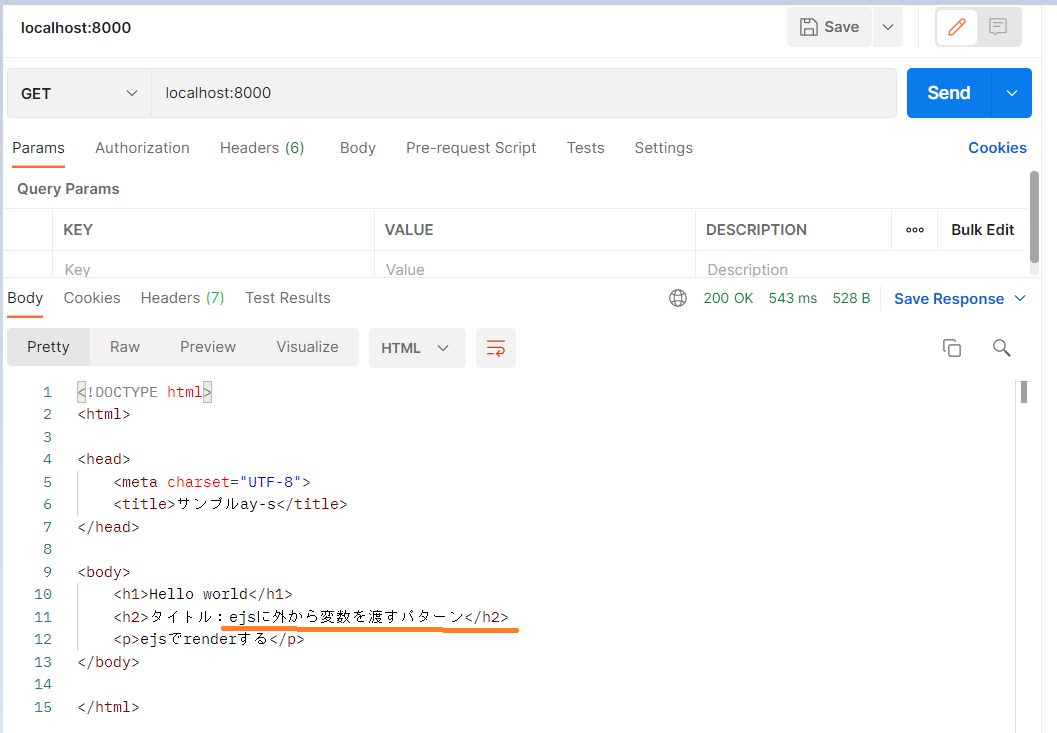Image resolution: width=1057 pixels, height=733 pixels.
Task: Click the Save button
Action: (829, 27)
